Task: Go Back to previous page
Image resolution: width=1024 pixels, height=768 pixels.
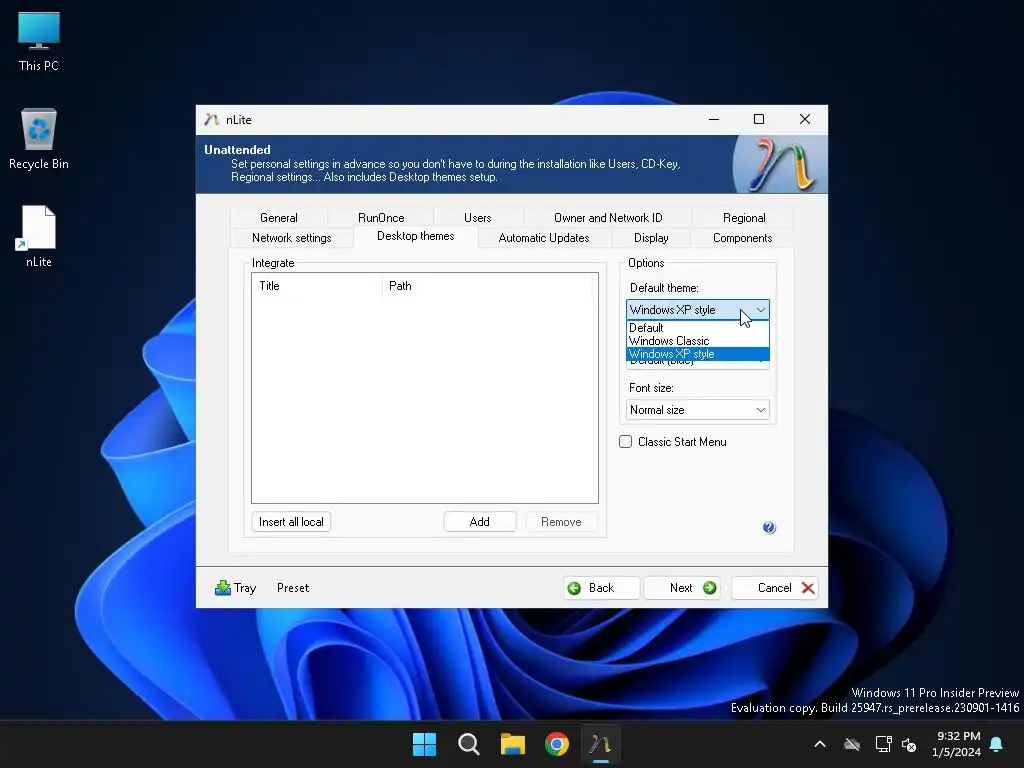Action: pyautogui.click(x=601, y=588)
